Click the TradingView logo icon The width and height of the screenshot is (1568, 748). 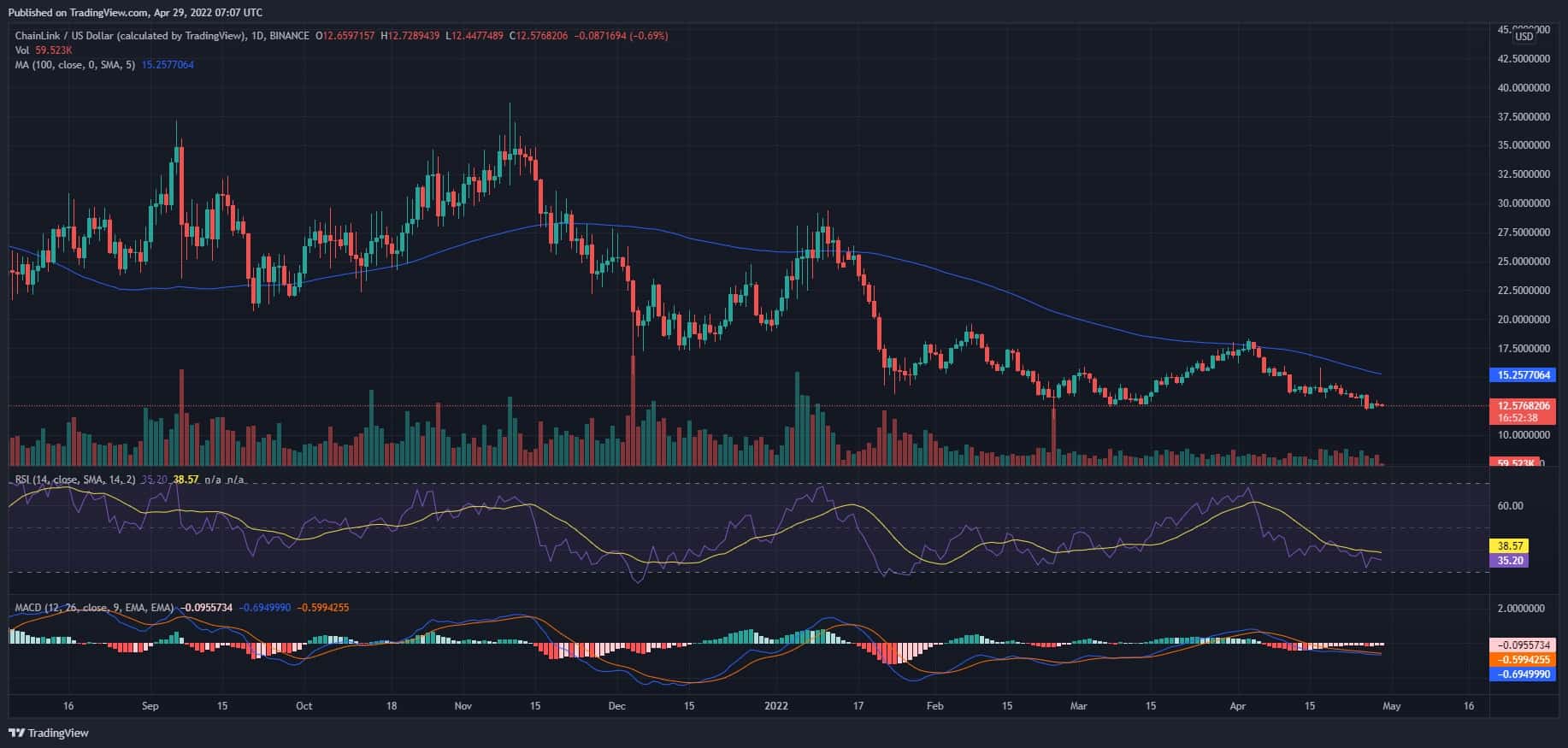(x=17, y=733)
